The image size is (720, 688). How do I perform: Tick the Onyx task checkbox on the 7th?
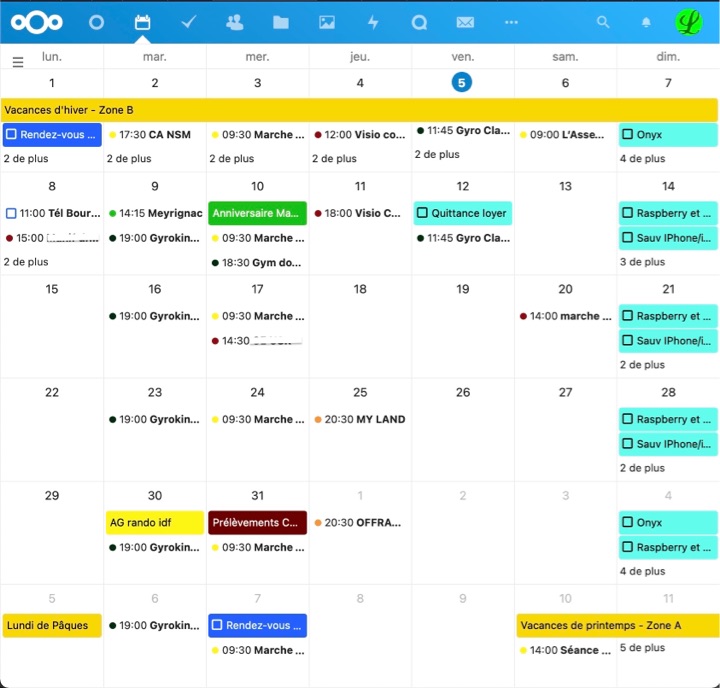point(627,135)
